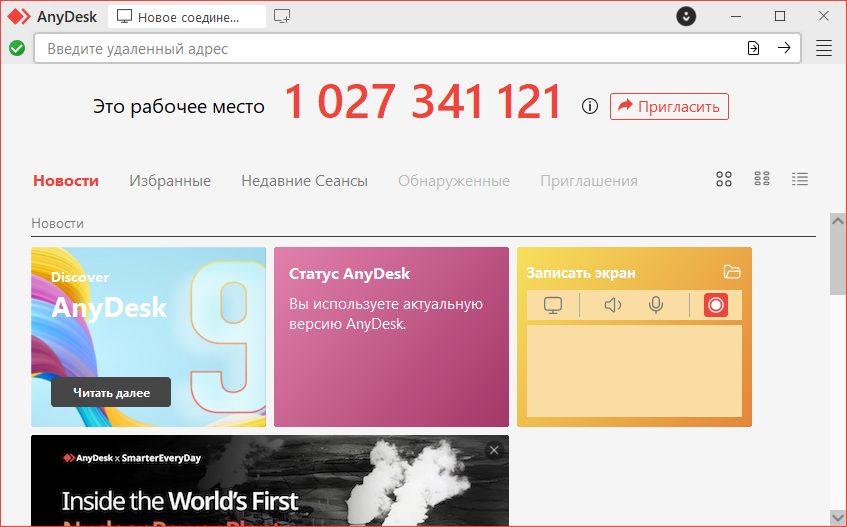Click the vertical scrollbar thumb
The height and width of the screenshot is (527, 847).
click(838, 261)
